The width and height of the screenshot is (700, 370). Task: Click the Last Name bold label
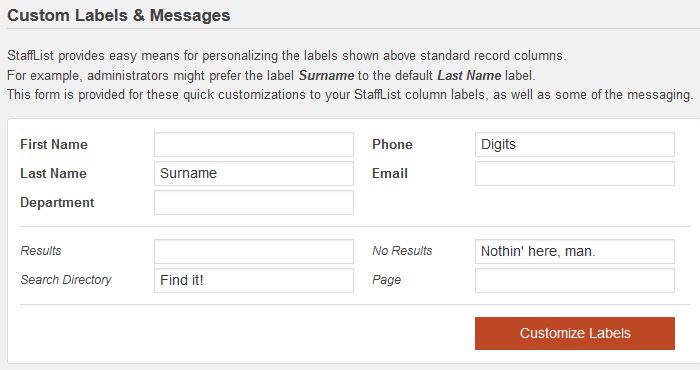click(x=54, y=173)
